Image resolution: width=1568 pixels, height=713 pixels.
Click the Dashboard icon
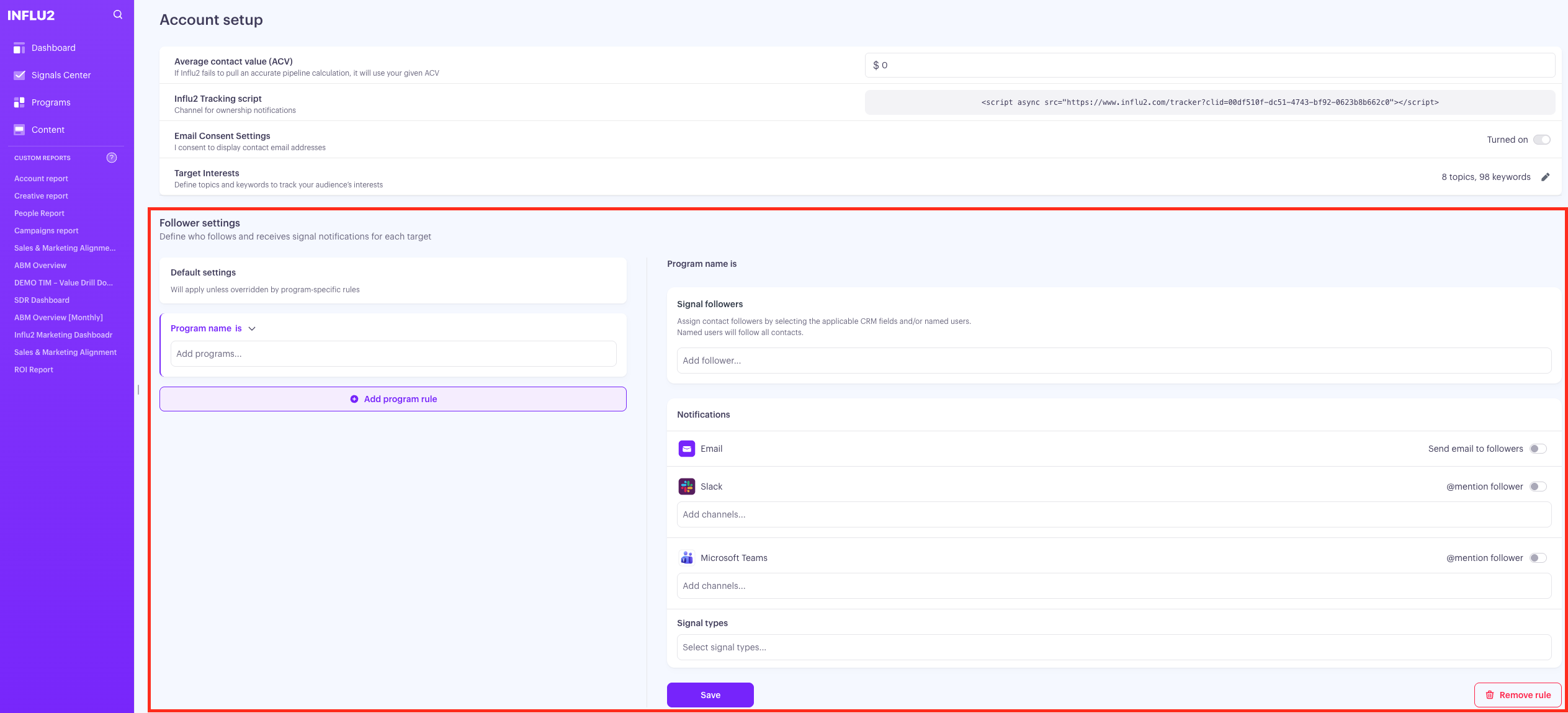coord(19,48)
